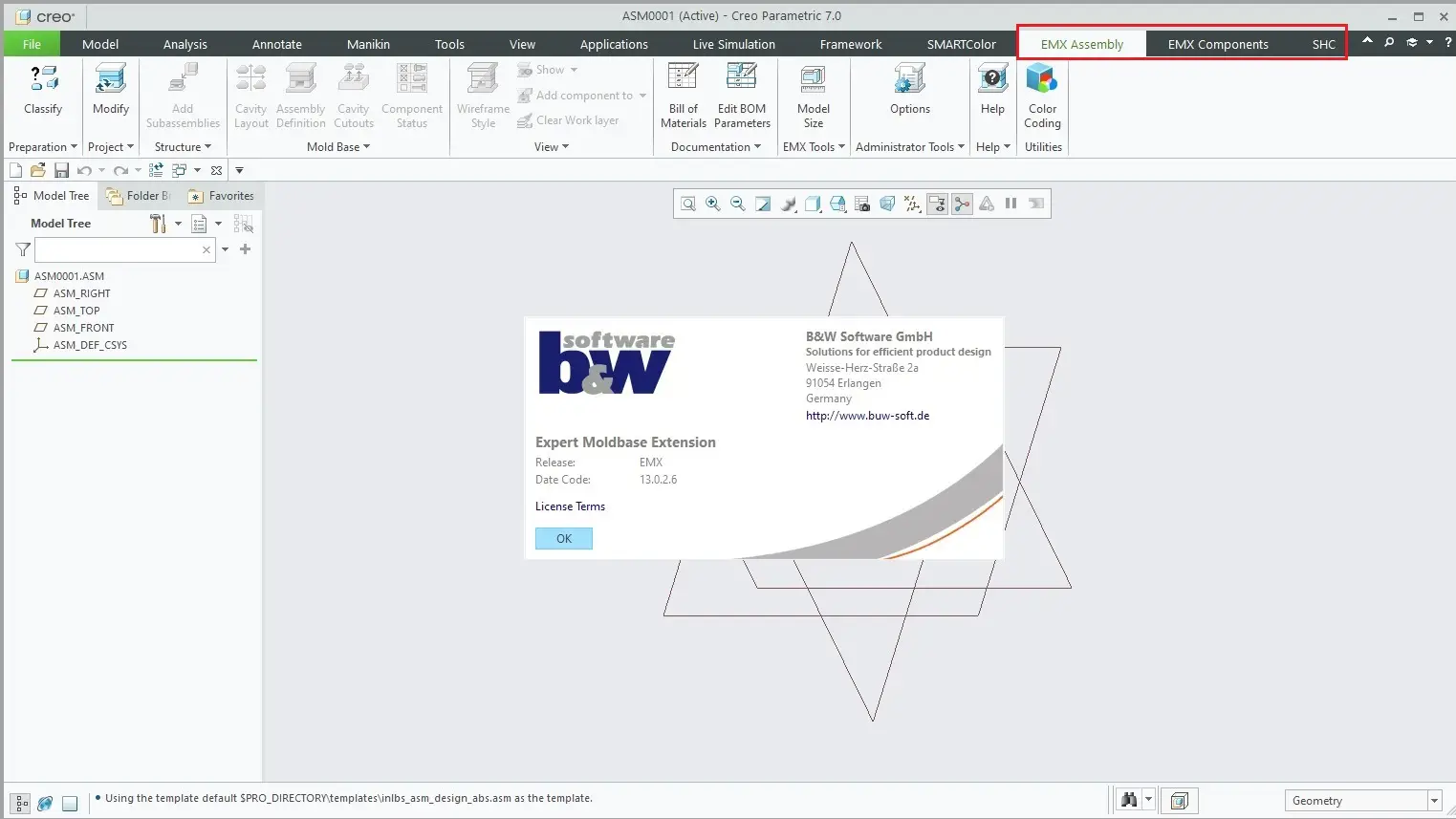Open the buw-soft.de website link
1456x819 pixels.
pyautogui.click(x=867, y=416)
